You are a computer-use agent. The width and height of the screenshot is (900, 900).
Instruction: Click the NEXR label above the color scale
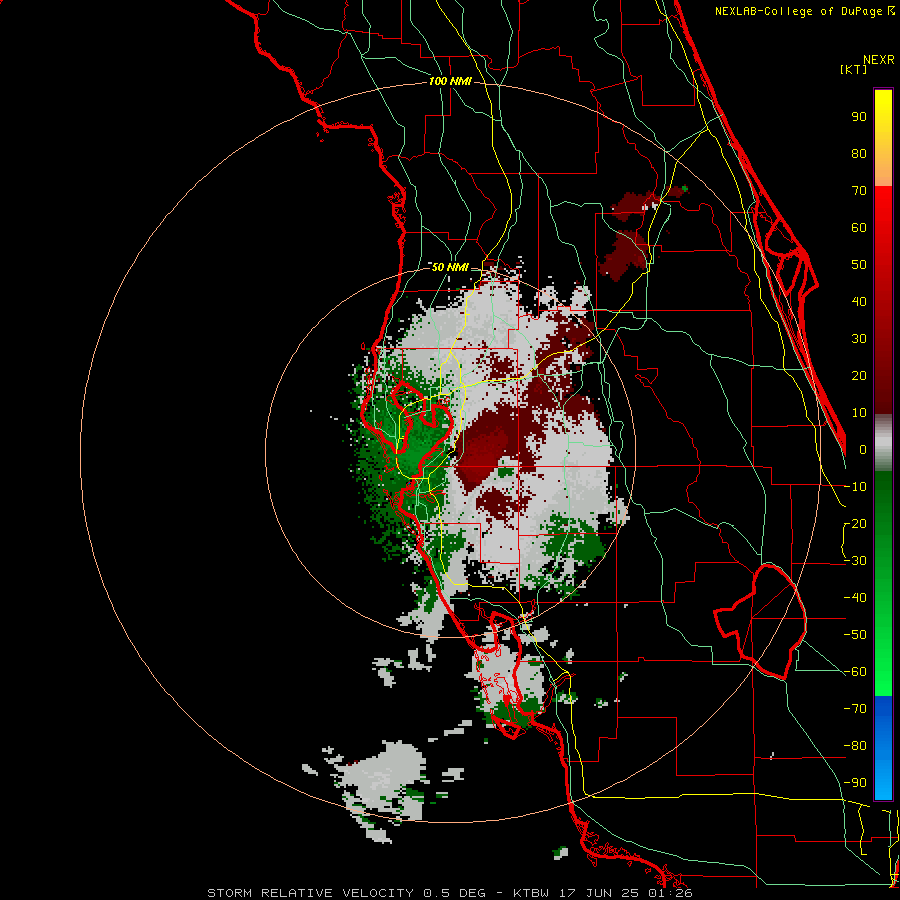point(879,60)
